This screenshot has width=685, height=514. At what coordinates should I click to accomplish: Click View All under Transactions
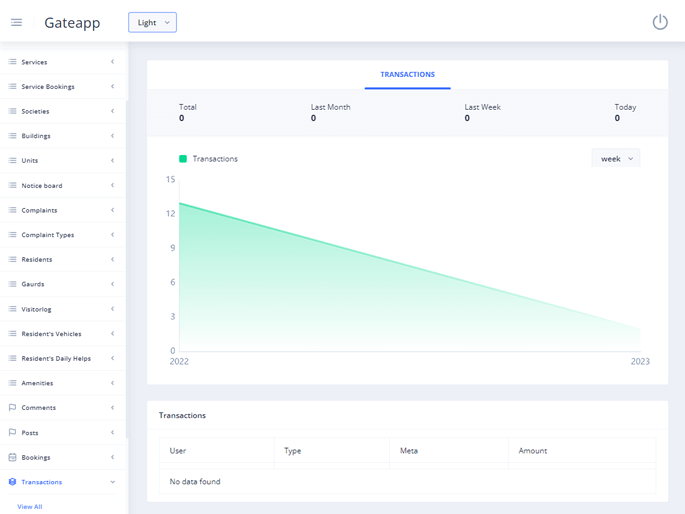click(x=30, y=507)
